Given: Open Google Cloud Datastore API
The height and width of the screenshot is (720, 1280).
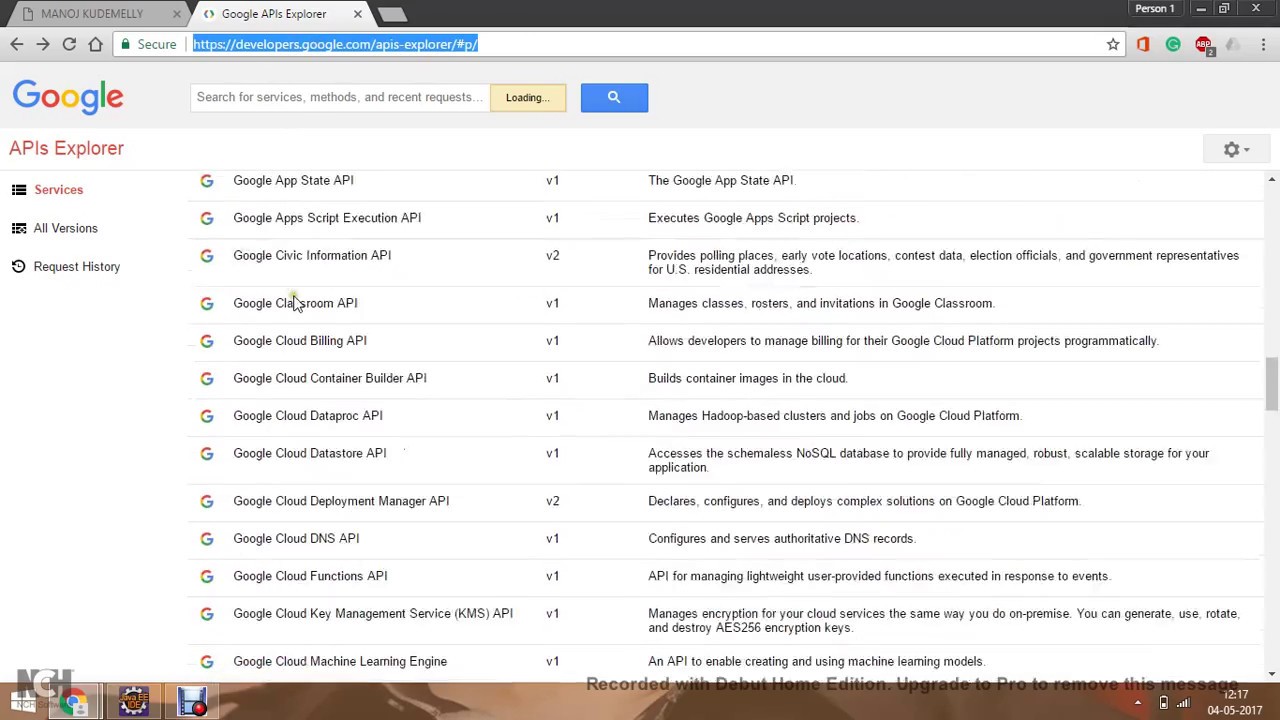Looking at the screenshot, I should tap(310, 453).
